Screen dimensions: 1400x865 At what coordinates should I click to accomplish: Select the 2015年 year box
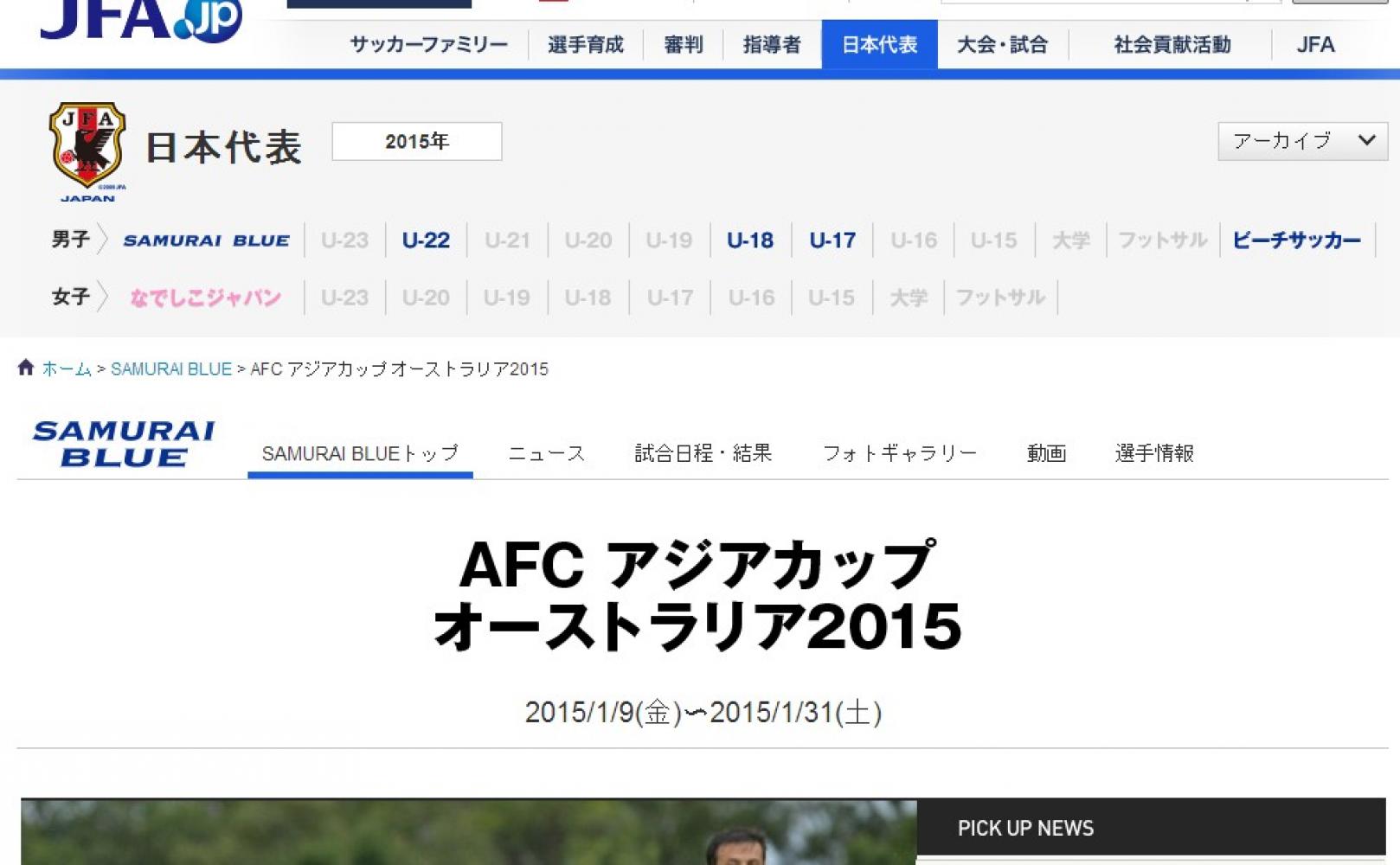click(416, 141)
